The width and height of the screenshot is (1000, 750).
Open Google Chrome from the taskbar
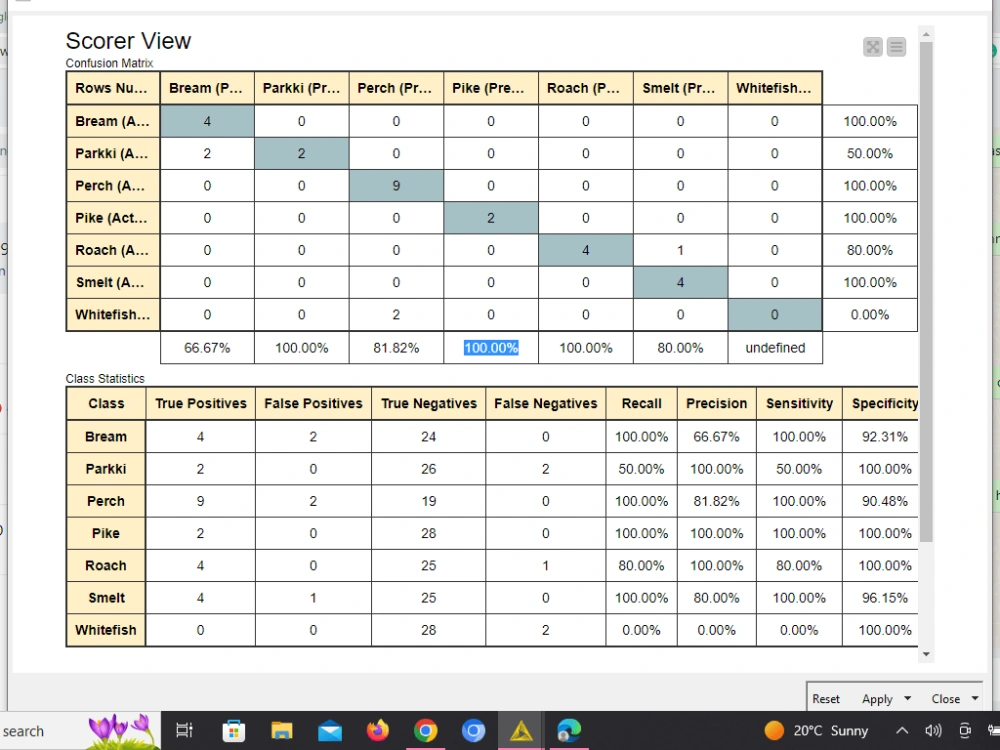tap(425, 730)
